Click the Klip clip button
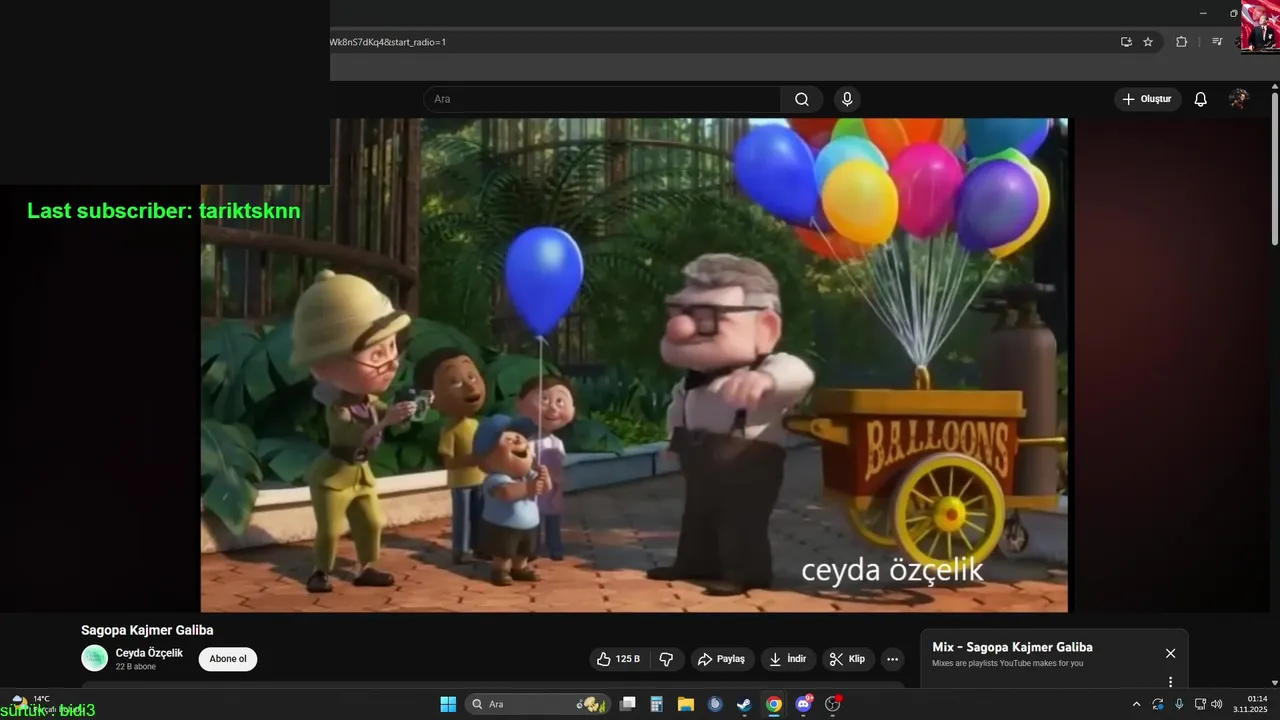Viewport: 1280px width, 720px height. coord(847,659)
